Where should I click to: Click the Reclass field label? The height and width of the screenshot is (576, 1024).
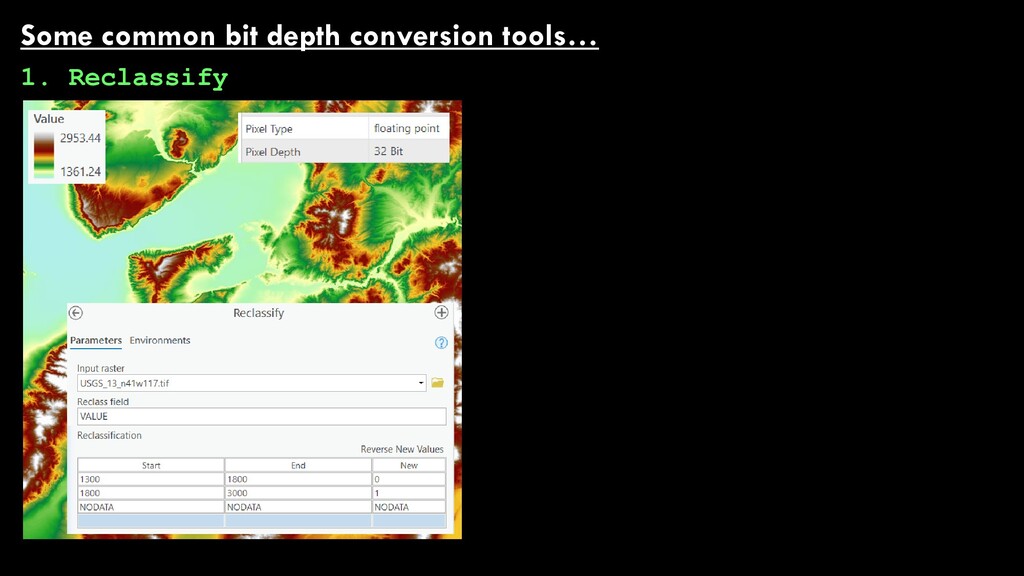(103, 402)
